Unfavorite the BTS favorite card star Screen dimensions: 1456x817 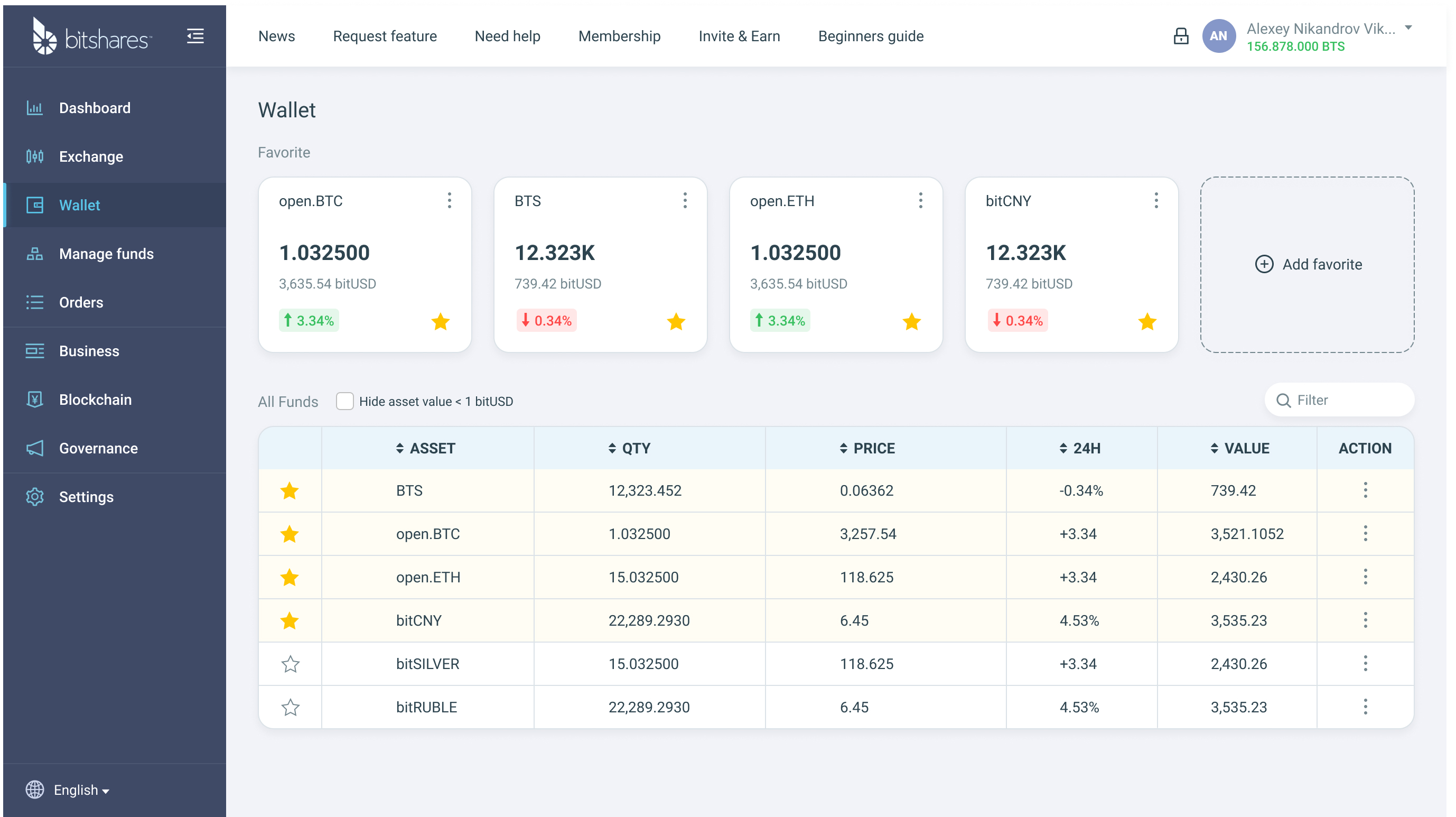click(676, 322)
